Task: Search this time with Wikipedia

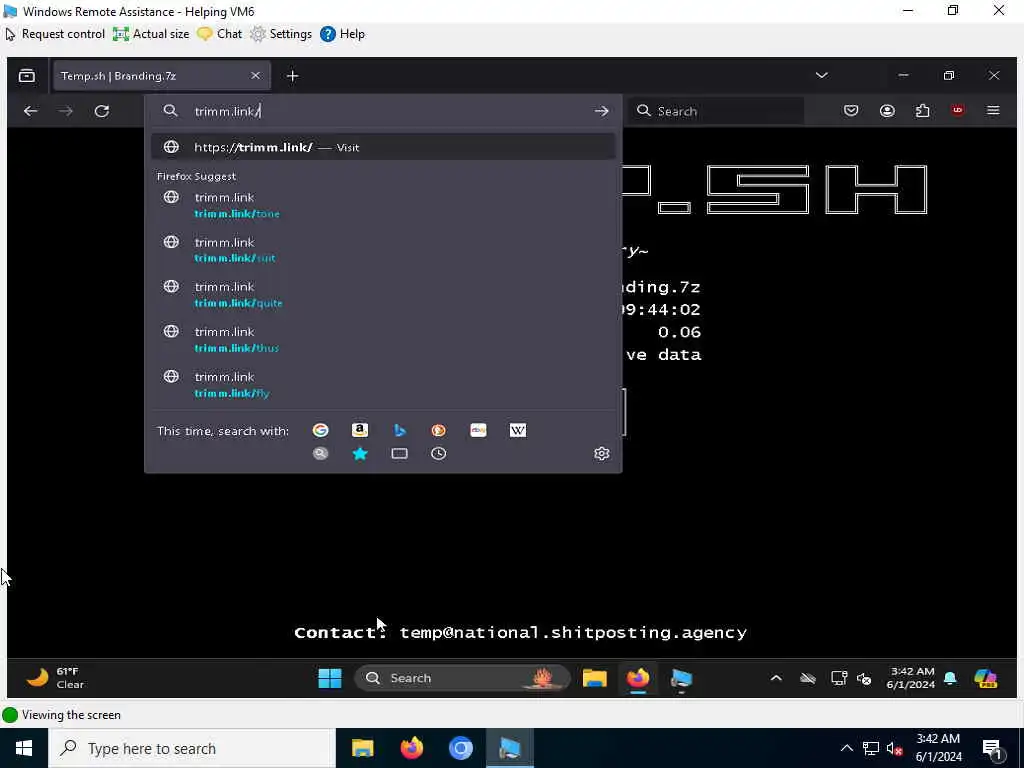Action: [x=518, y=430]
